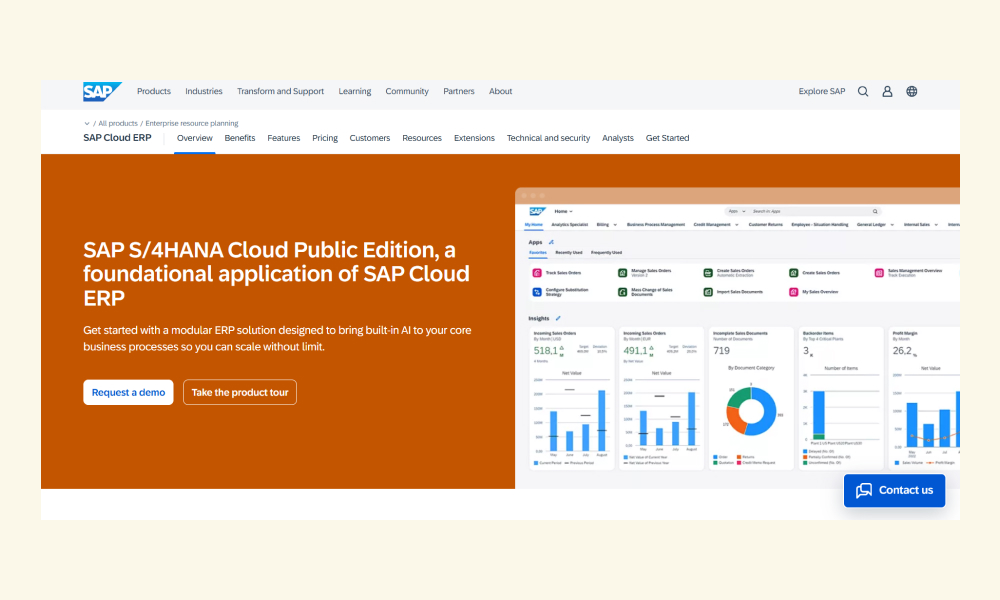Image resolution: width=1000 pixels, height=600 pixels.
Task: Click the Backorder Items 3K card
Action: (x=841, y=399)
